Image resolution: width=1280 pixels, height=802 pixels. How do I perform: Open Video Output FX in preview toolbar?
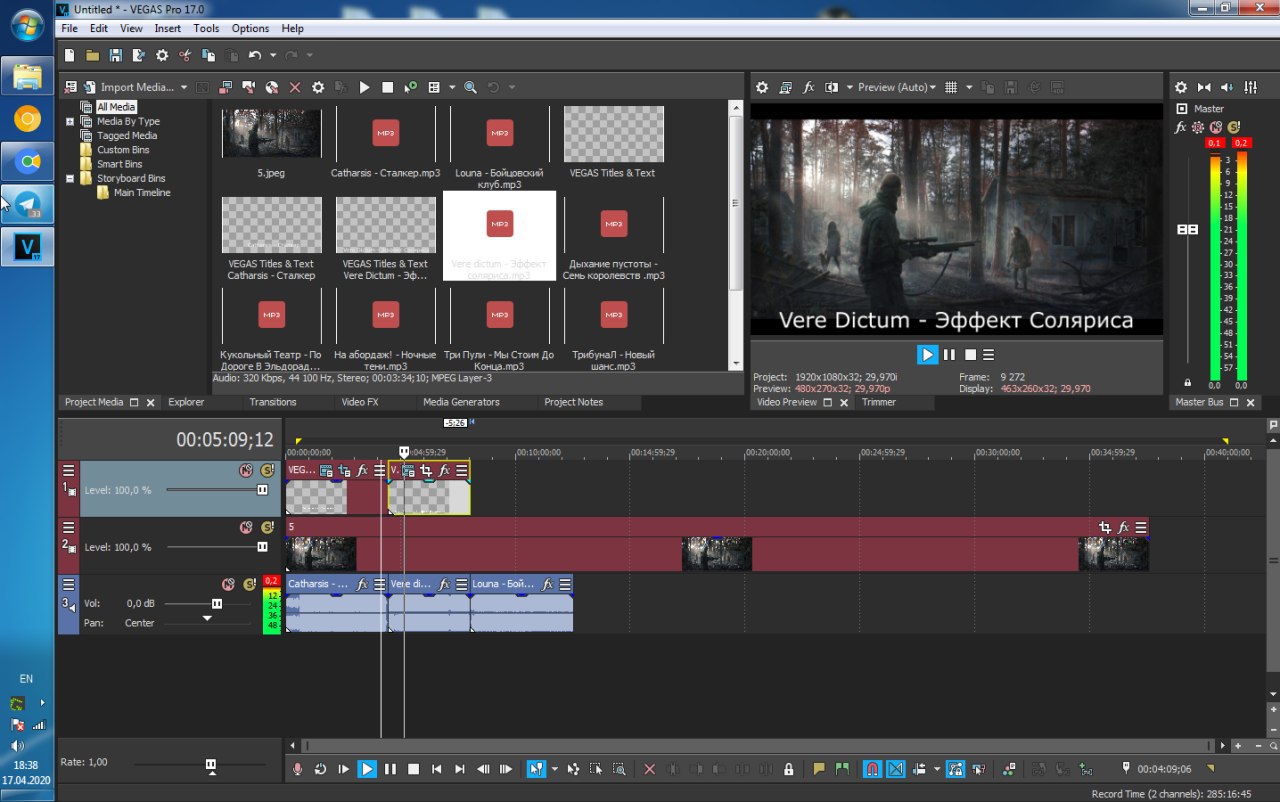pos(809,88)
